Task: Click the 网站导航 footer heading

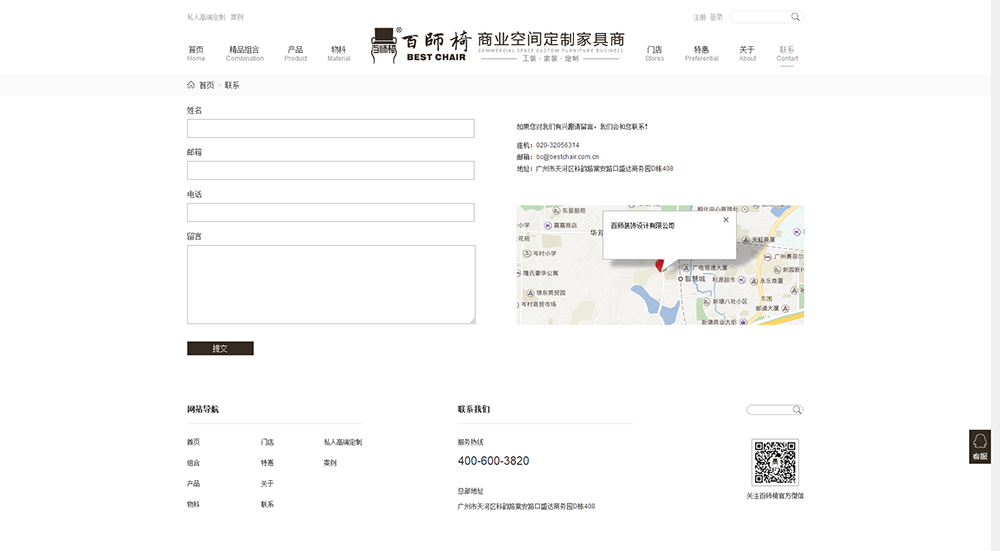Action: [x=203, y=409]
